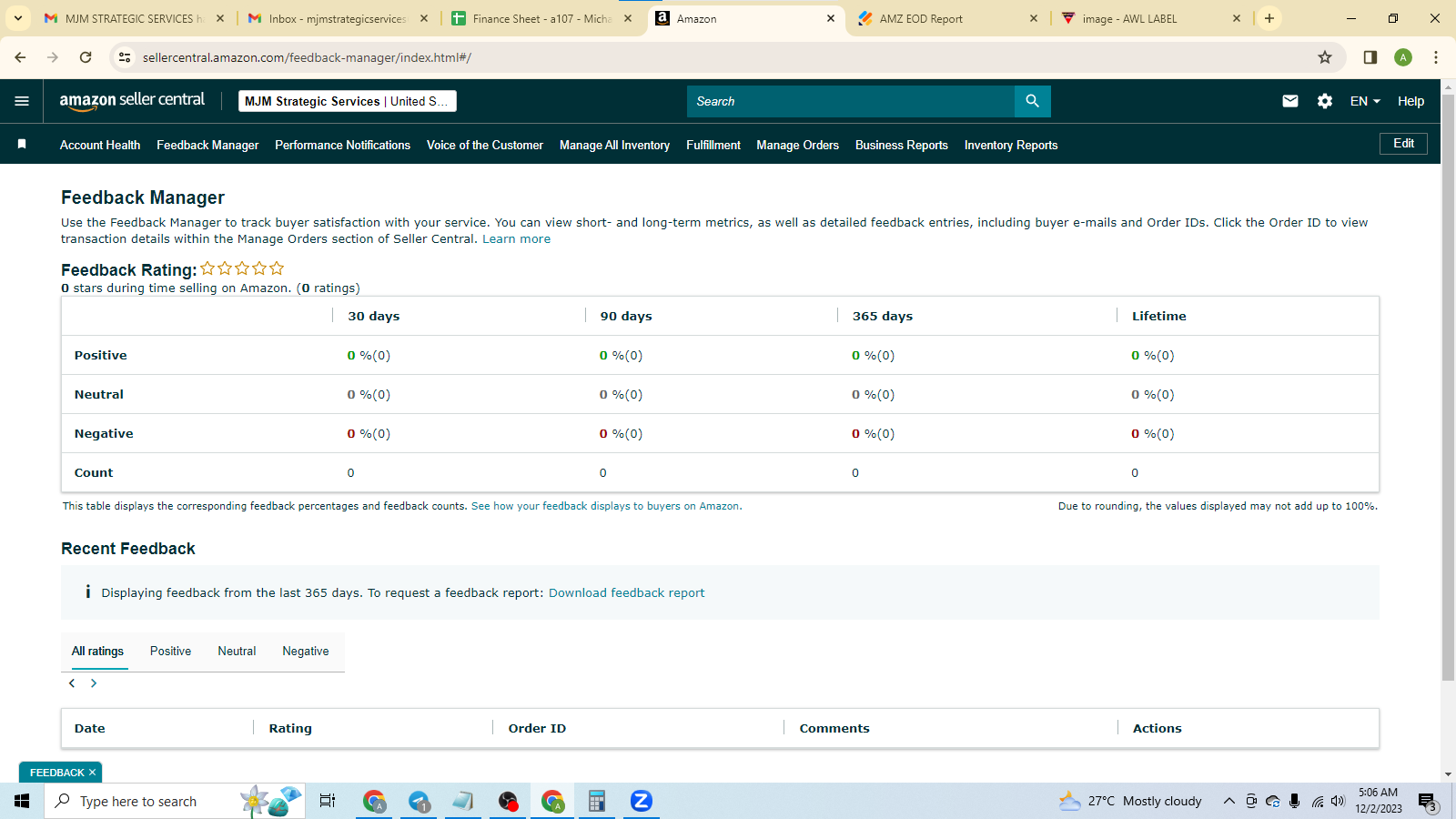The image size is (1456, 819).
Task: Open 'See how your feedback displays' link
Action: [x=606, y=506]
